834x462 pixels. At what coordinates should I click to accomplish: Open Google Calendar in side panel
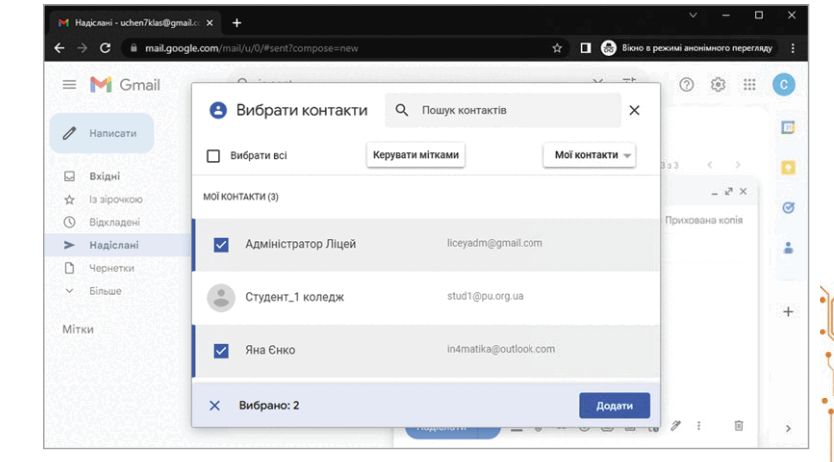tap(788, 128)
